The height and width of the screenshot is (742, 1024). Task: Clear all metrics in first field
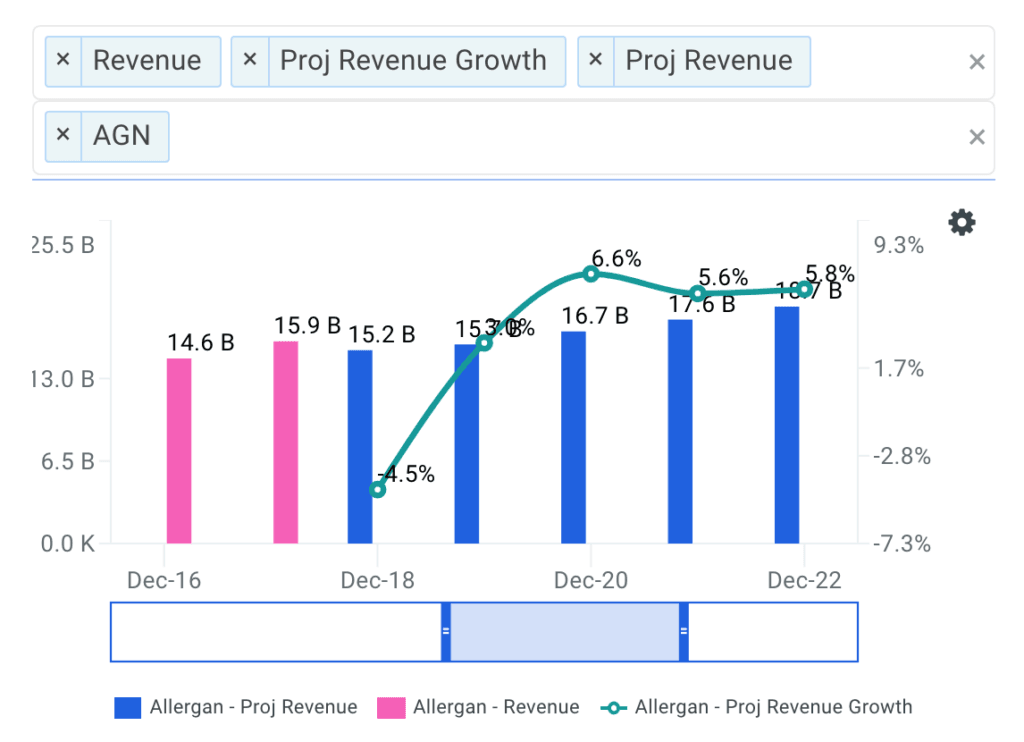click(977, 62)
